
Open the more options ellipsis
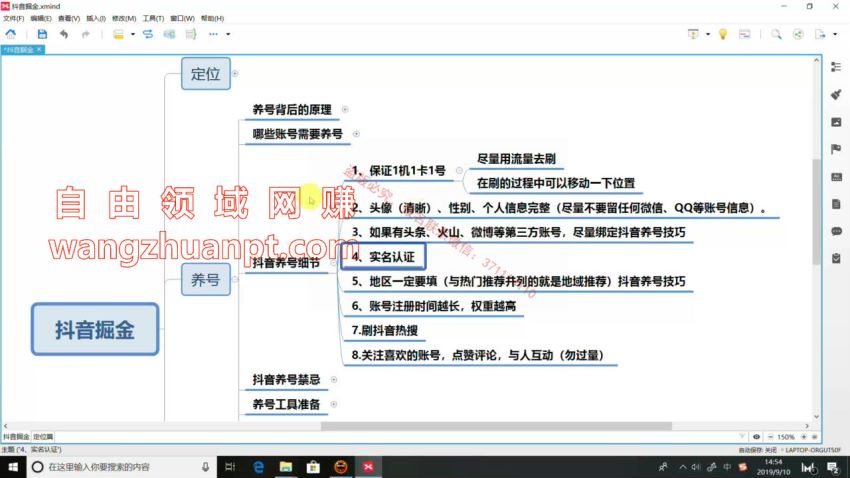pos(213,34)
